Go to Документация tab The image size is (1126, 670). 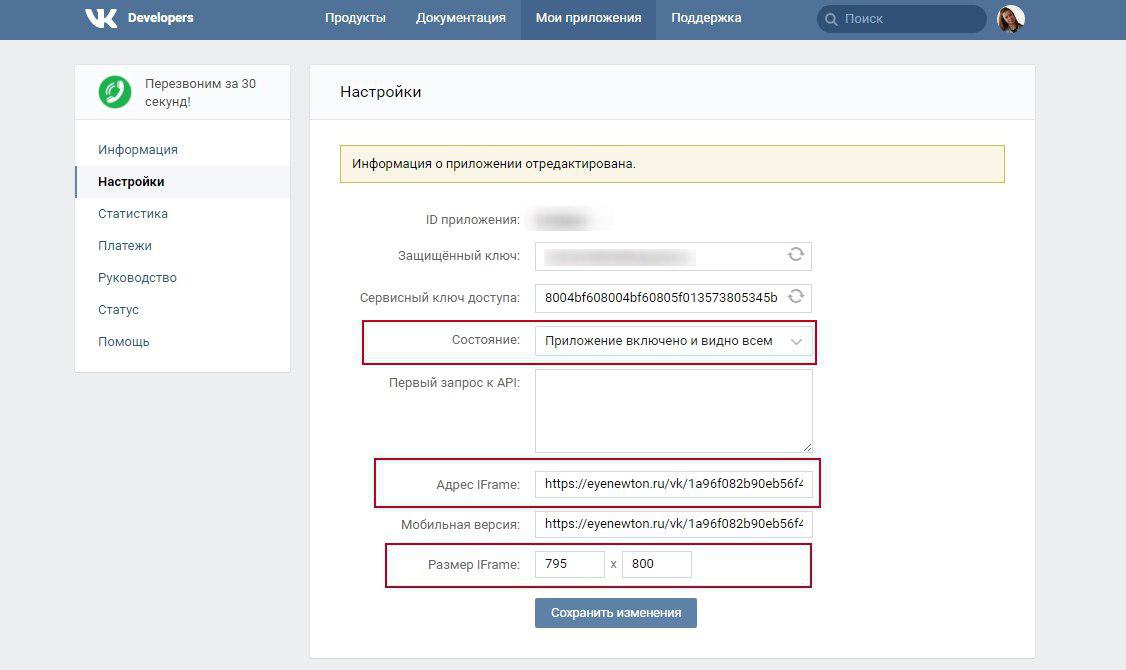click(460, 18)
